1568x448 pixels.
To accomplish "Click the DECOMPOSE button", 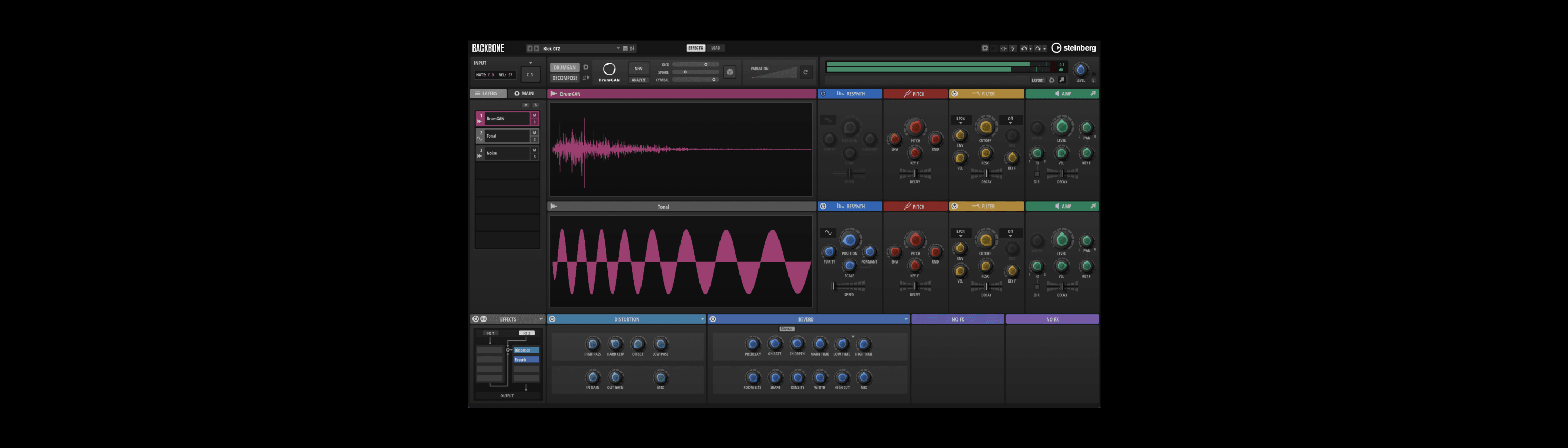I will 566,78.
